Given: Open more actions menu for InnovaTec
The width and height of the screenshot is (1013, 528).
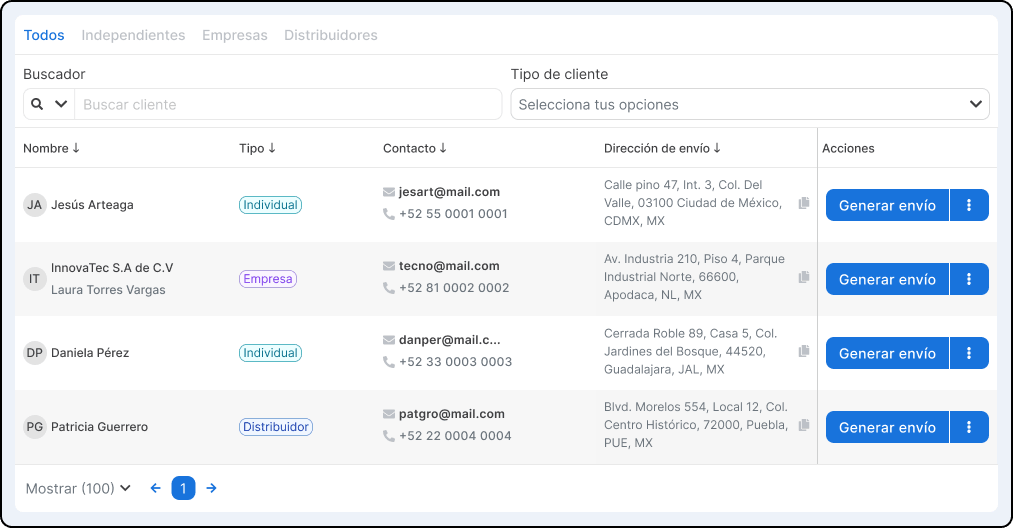Looking at the screenshot, I should point(969,279).
